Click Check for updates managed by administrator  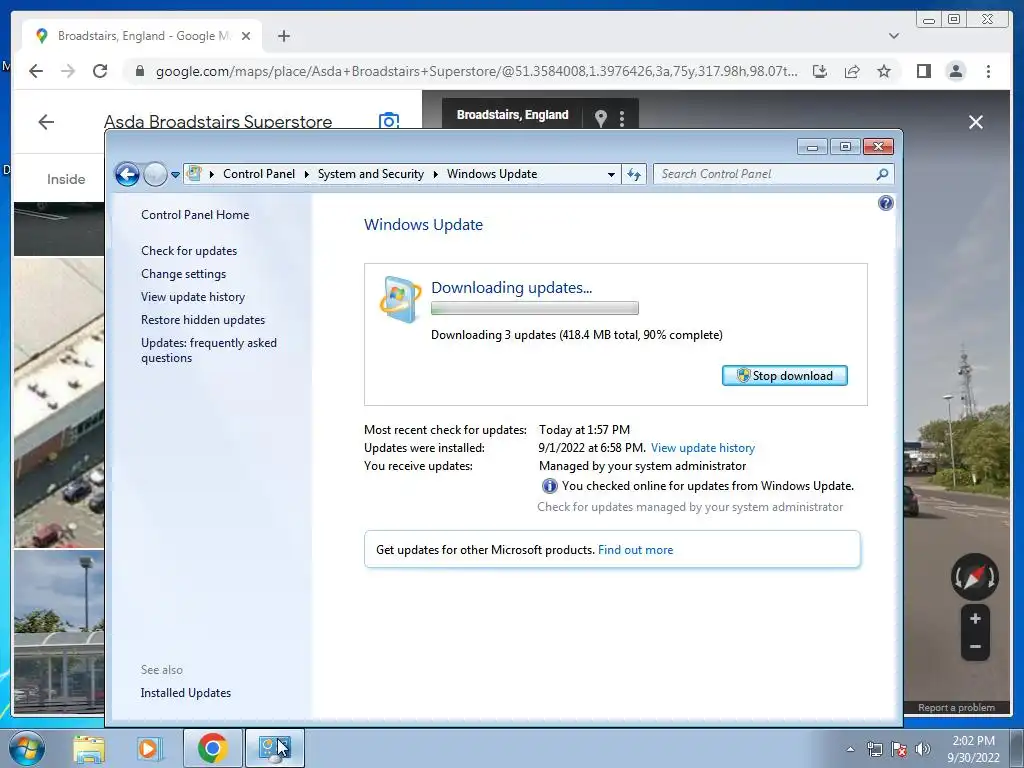click(690, 507)
